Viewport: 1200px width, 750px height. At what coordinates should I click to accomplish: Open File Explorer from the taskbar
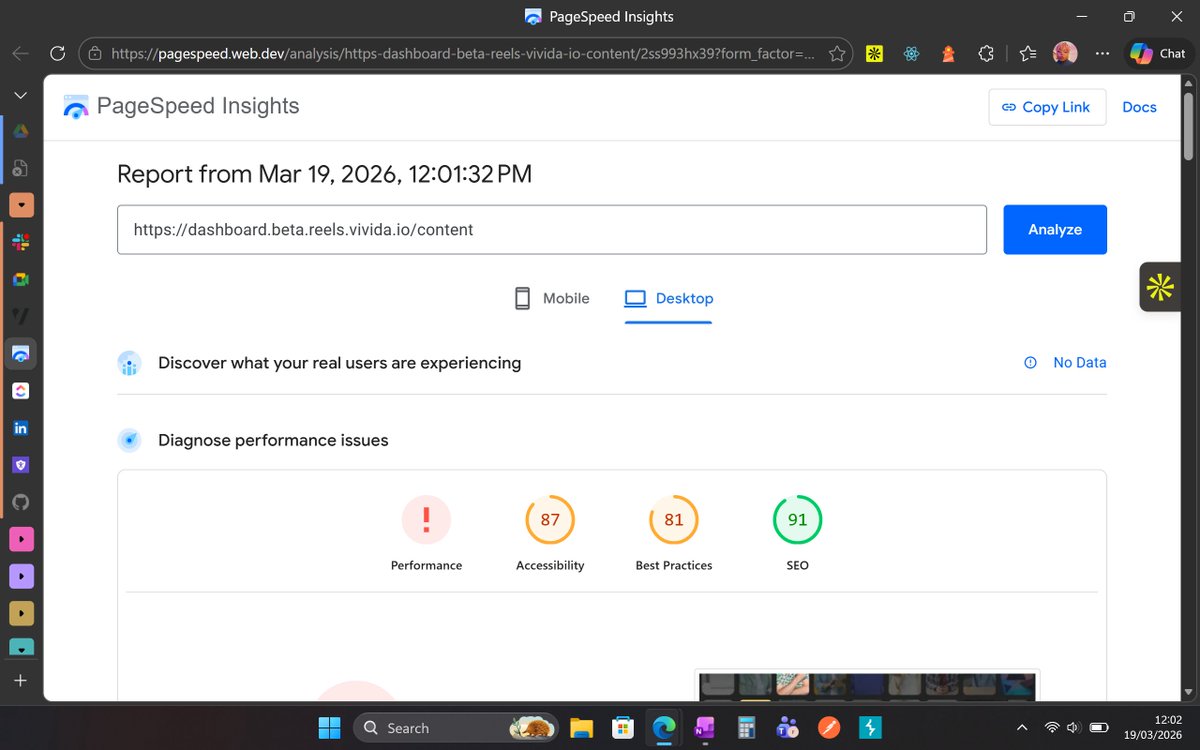pyautogui.click(x=582, y=727)
